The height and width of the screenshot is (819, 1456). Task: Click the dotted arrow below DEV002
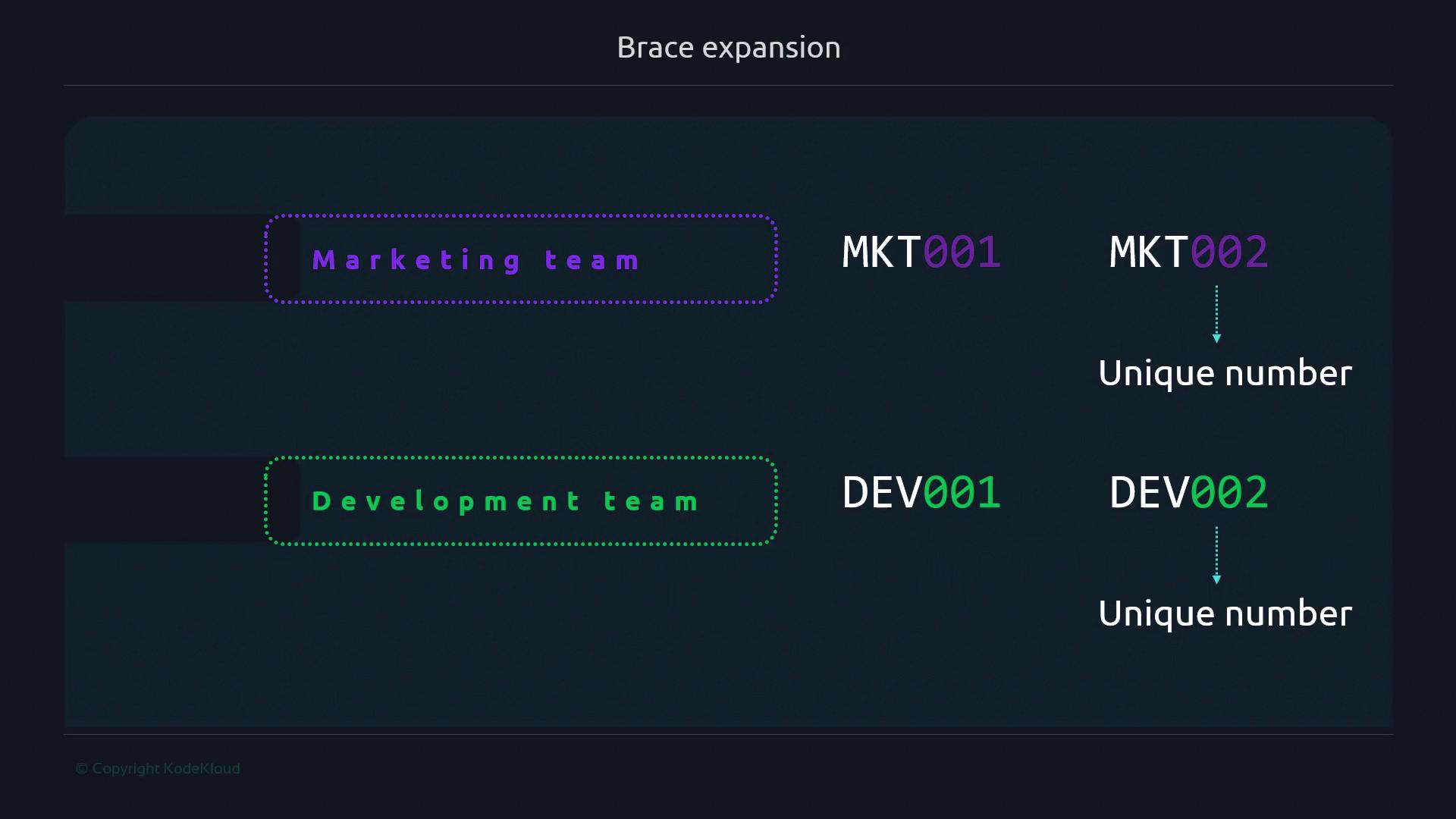click(x=1216, y=555)
